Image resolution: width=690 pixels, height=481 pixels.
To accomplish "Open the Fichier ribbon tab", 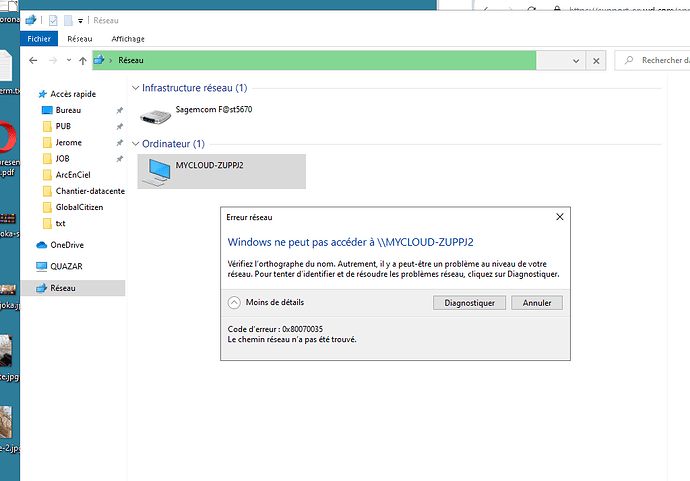I will pyautogui.click(x=39, y=39).
